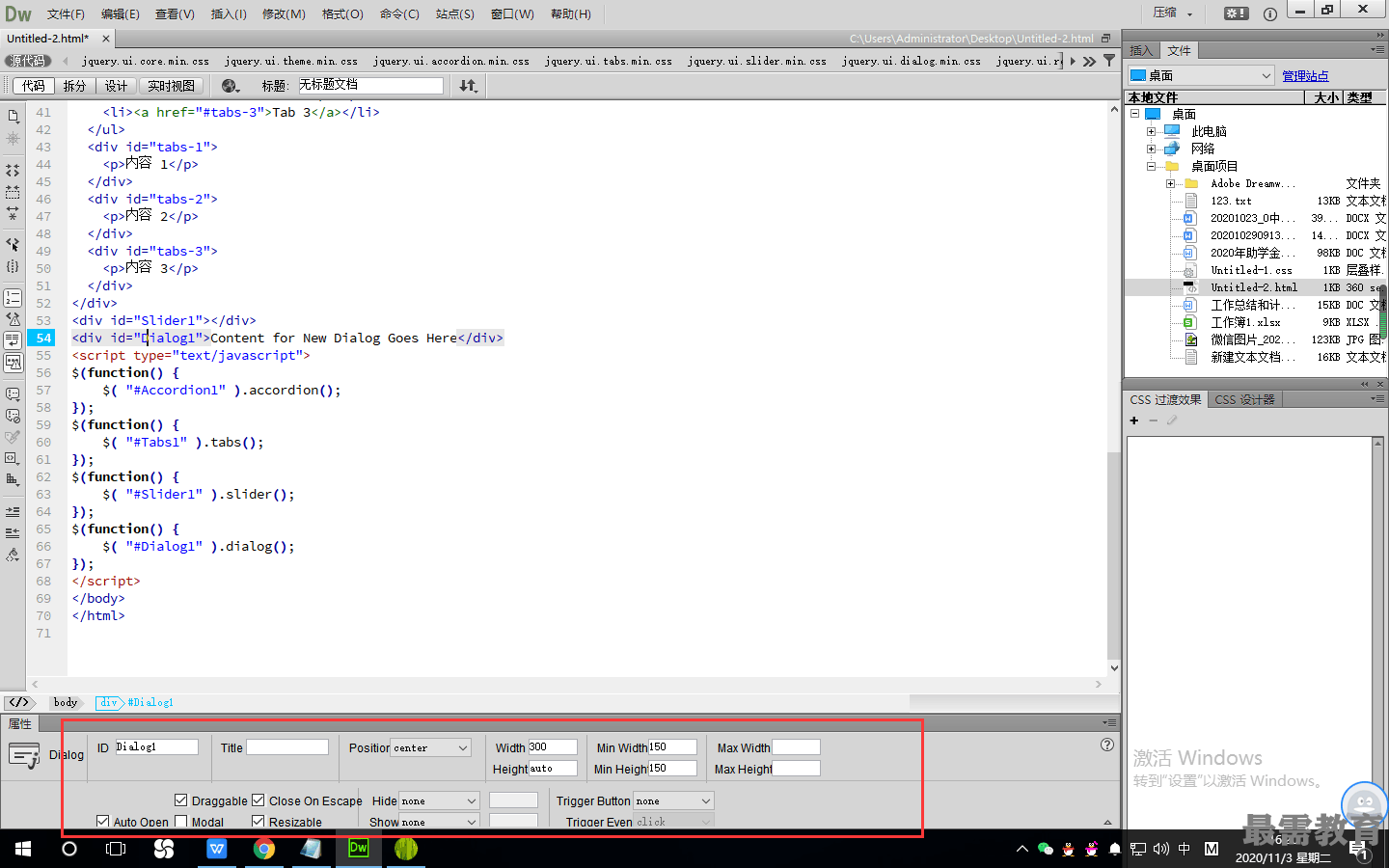Toggle the Auto Open checkbox
Viewport: 1389px width, 868px height.
(102, 821)
